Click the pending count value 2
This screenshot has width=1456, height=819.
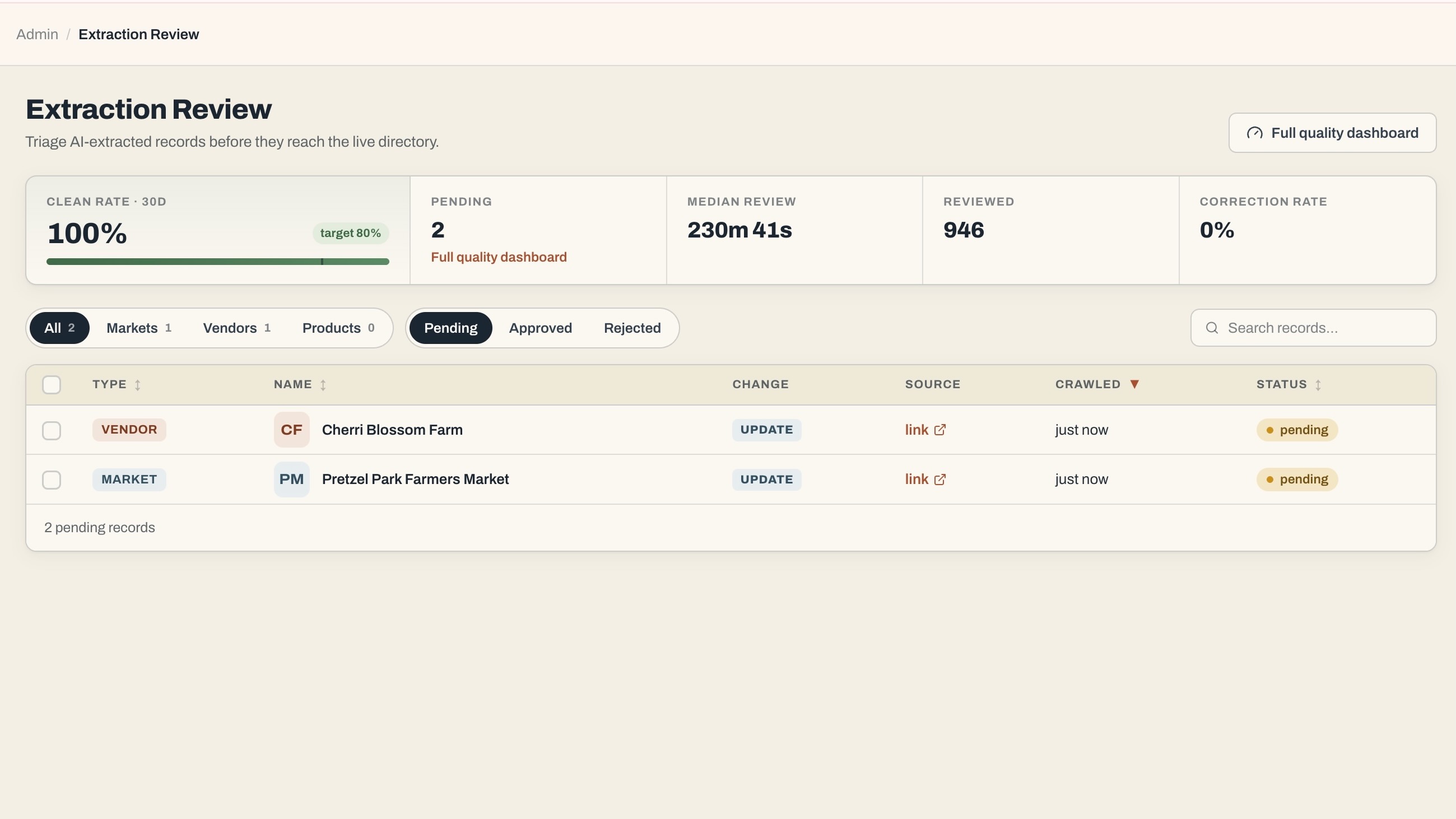pyautogui.click(x=438, y=230)
